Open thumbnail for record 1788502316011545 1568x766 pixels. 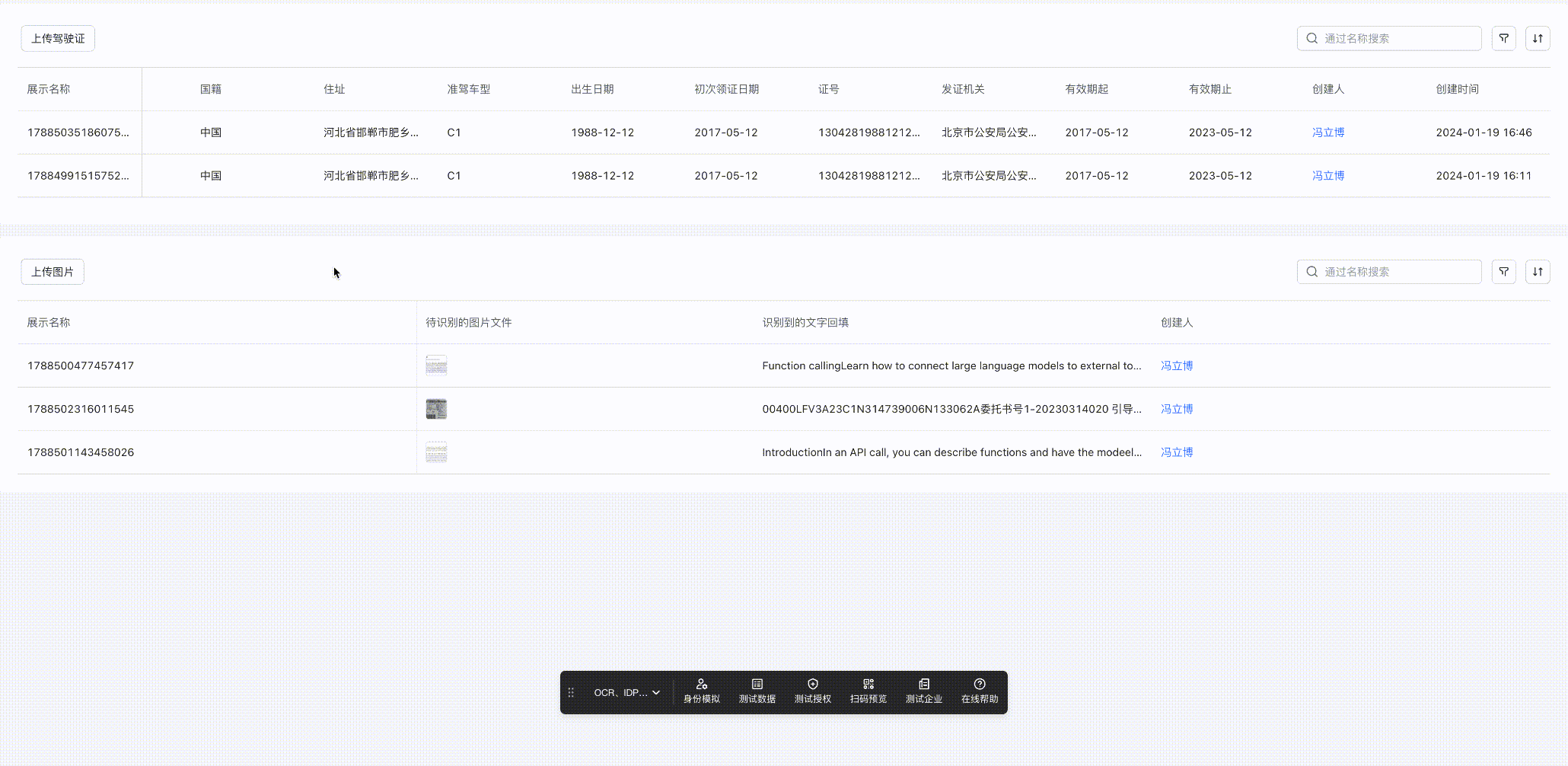[436, 409]
